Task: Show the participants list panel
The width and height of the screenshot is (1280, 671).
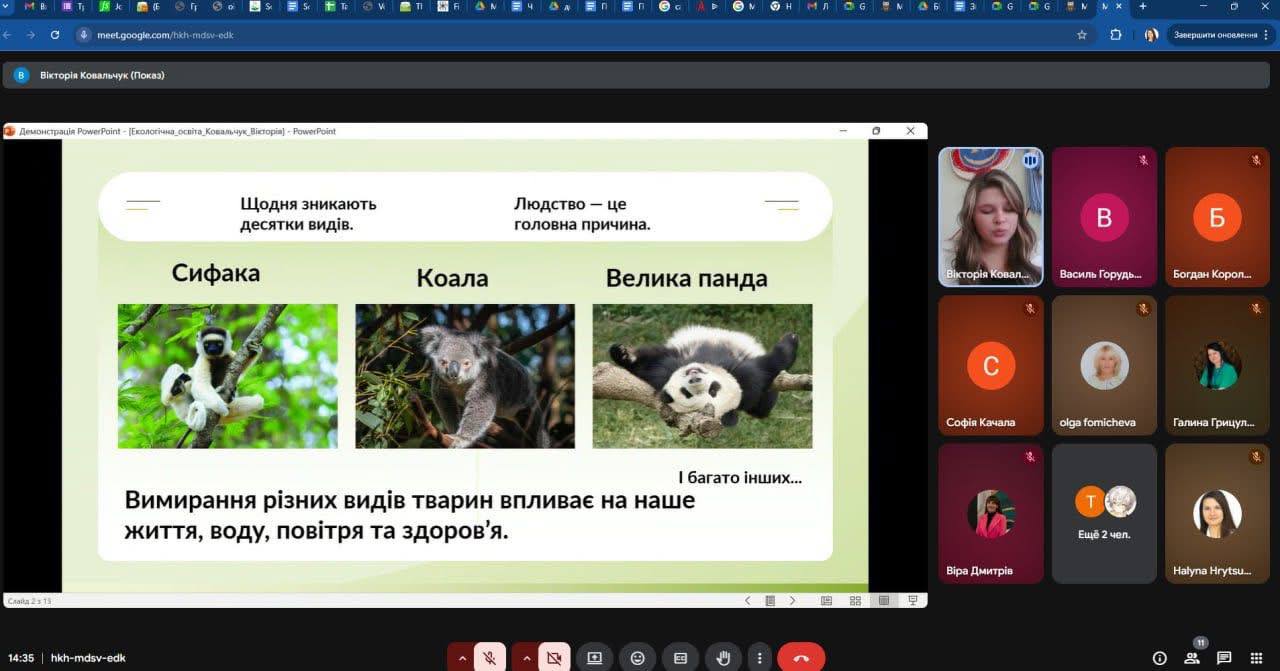Action: pos(1192,658)
